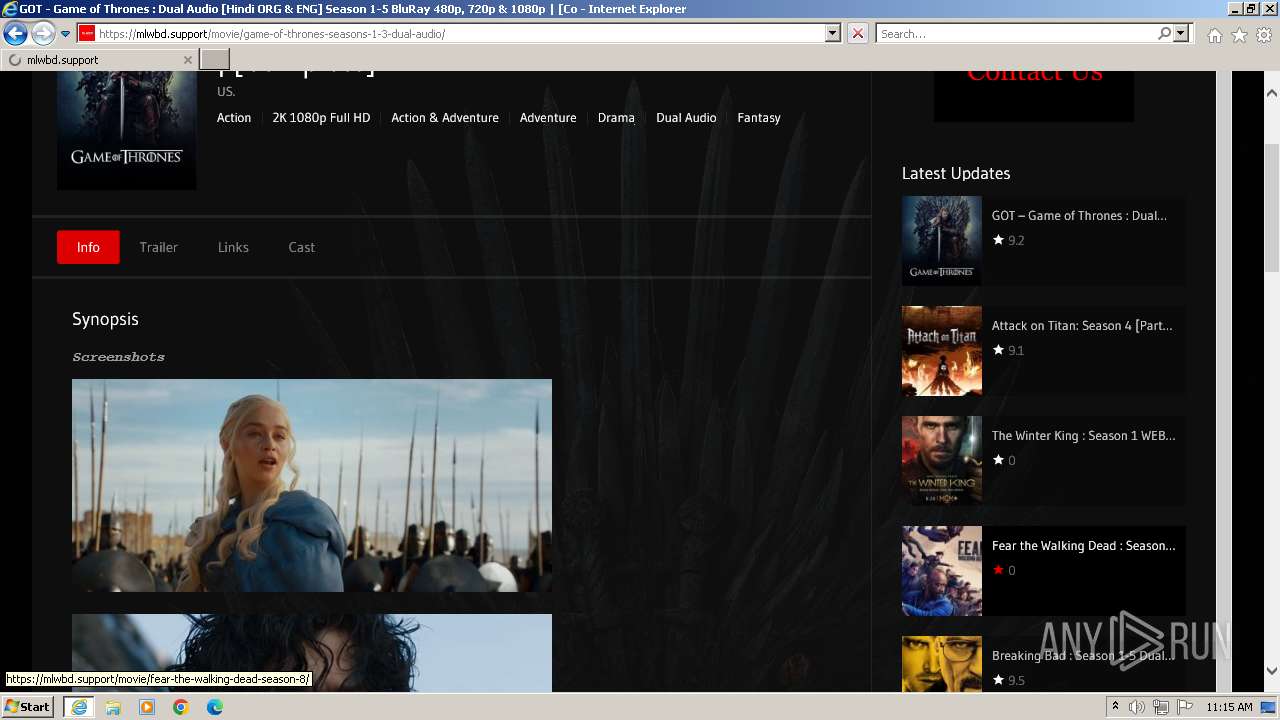Open a new blank tab
Viewport: 1280px width, 720px height.
coord(215,60)
